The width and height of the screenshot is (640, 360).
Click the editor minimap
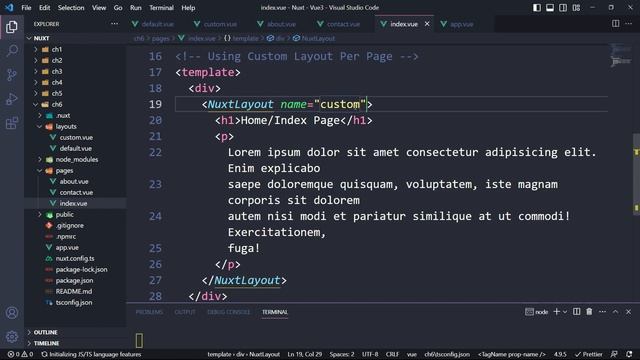point(620,56)
